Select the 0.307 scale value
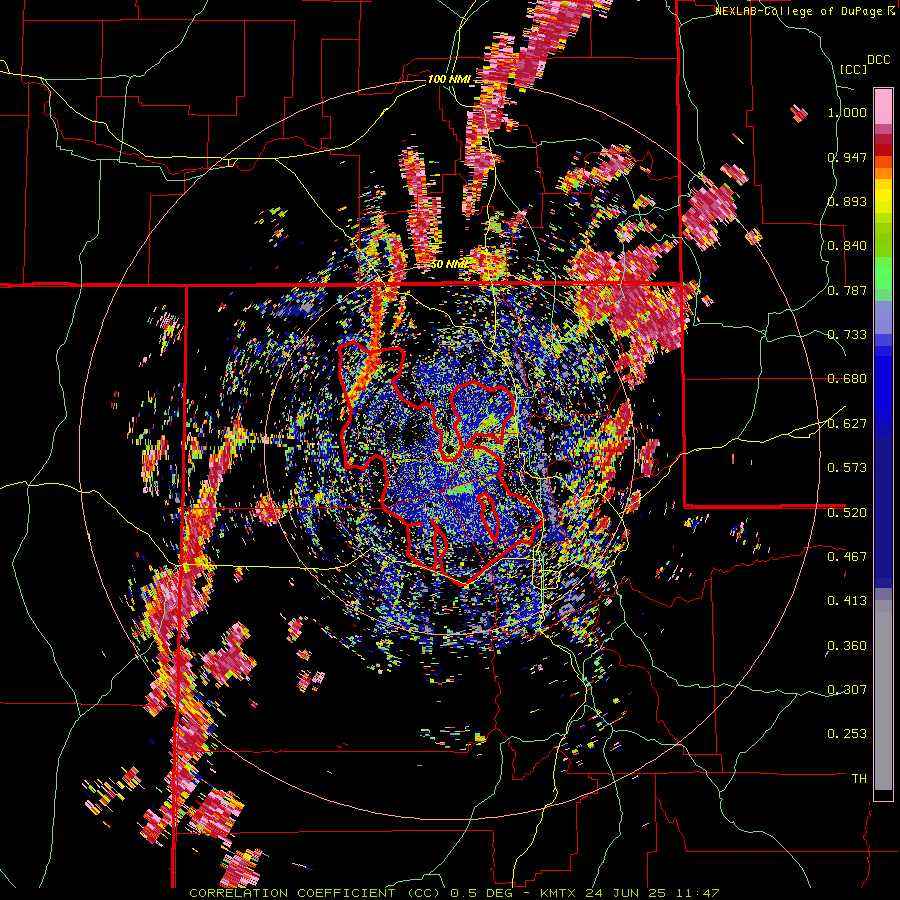This screenshot has height=900, width=900. (x=847, y=689)
